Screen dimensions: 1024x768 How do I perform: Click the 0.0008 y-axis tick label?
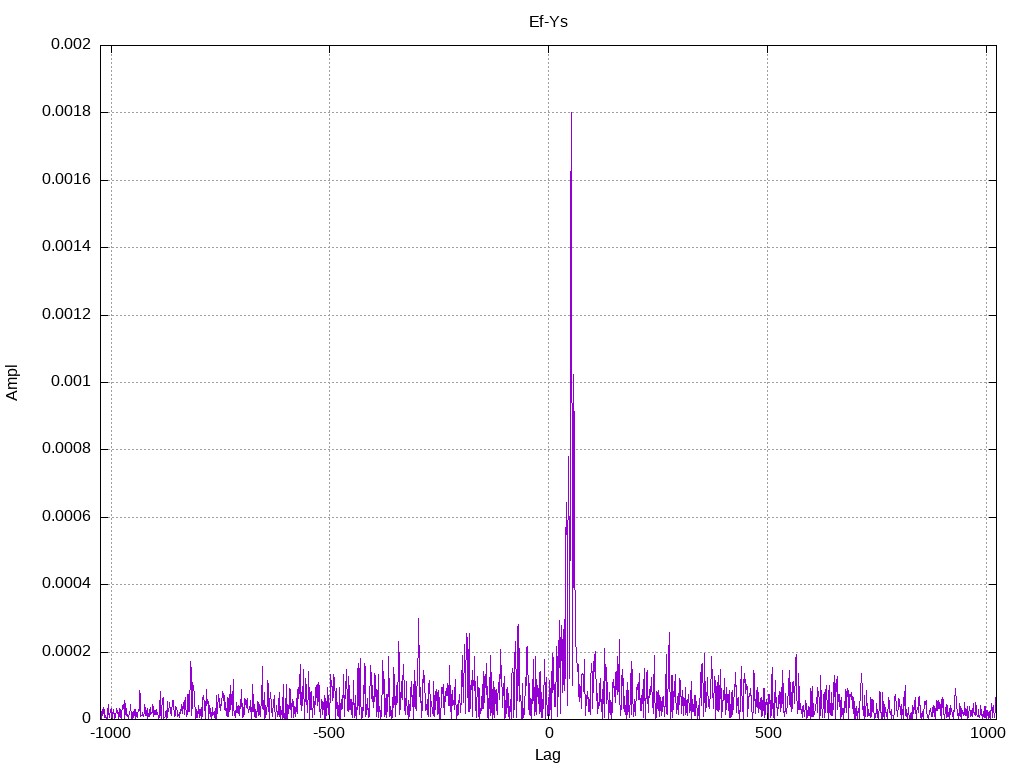point(67,449)
